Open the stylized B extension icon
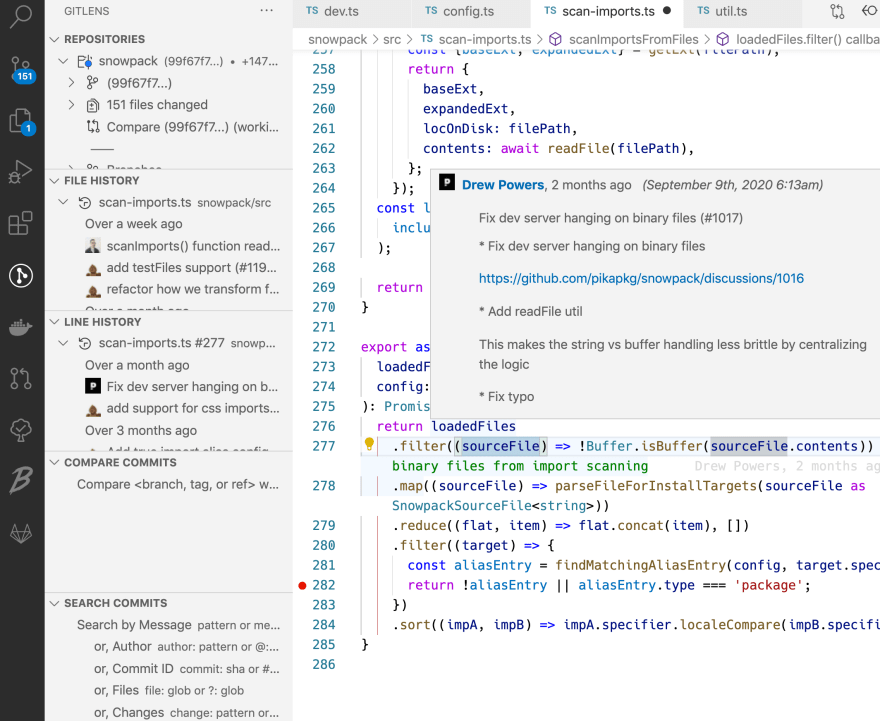The width and height of the screenshot is (880, 721). 21,481
